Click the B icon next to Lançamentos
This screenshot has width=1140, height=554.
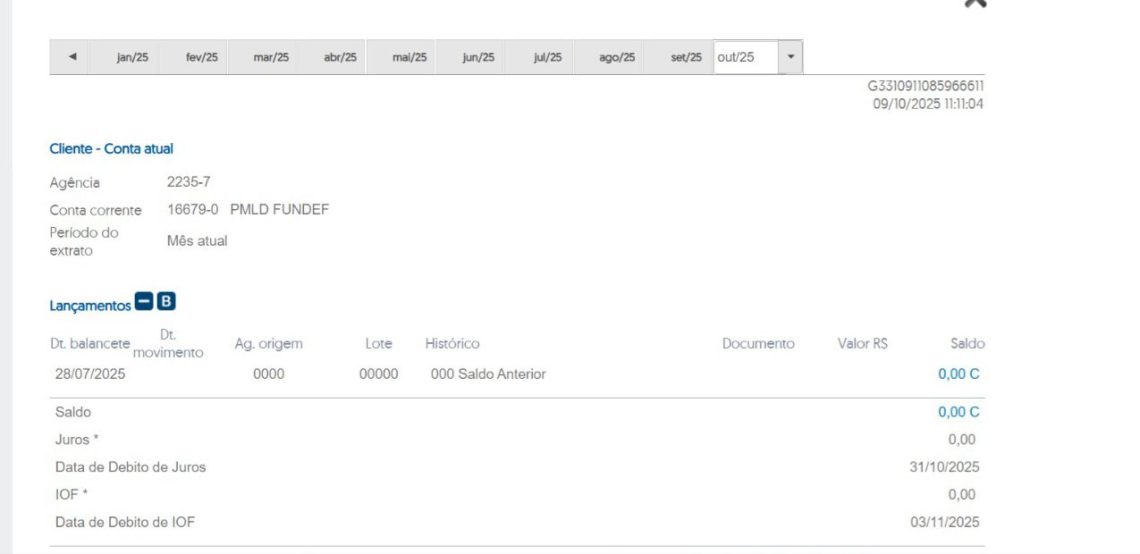[x=166, y=302]
